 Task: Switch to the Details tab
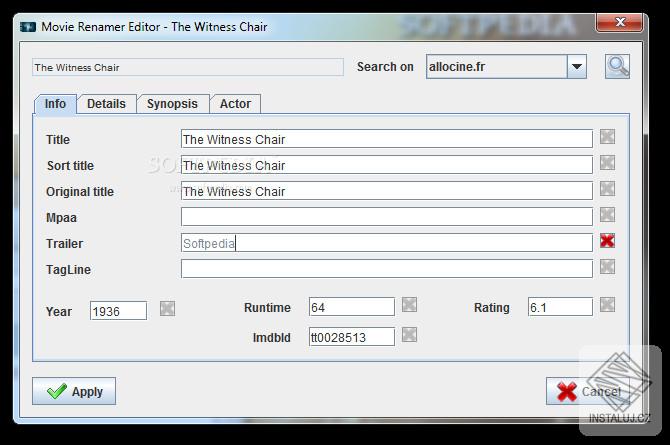point(106,104)
